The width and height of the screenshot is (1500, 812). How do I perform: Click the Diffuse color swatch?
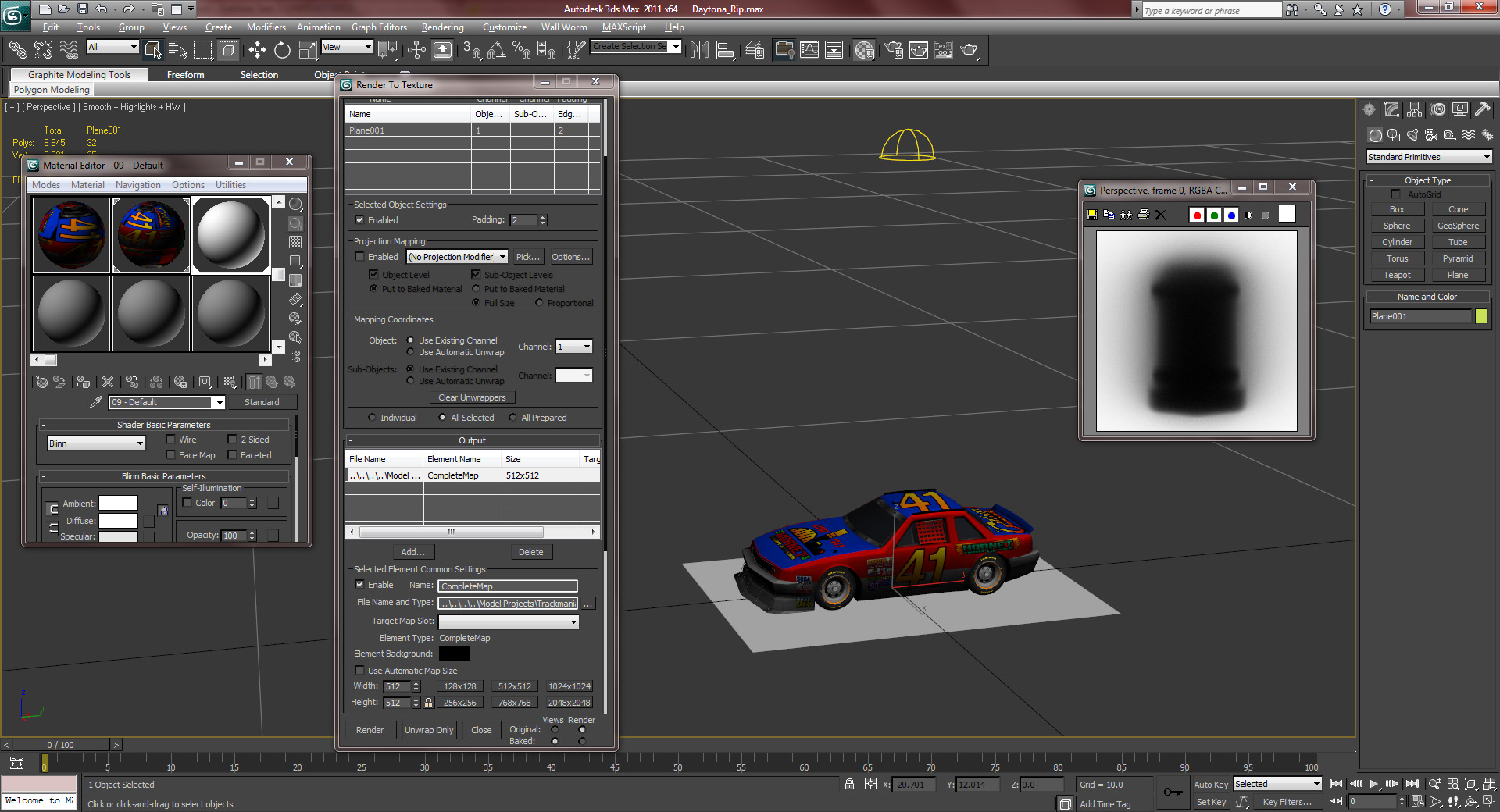pyautogui.click(x=118, y=521)
